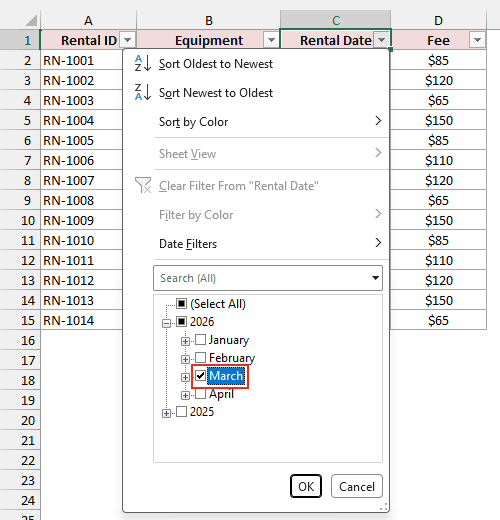Click the January label in the tree
The image size is (500, 520).
[229, 340]
